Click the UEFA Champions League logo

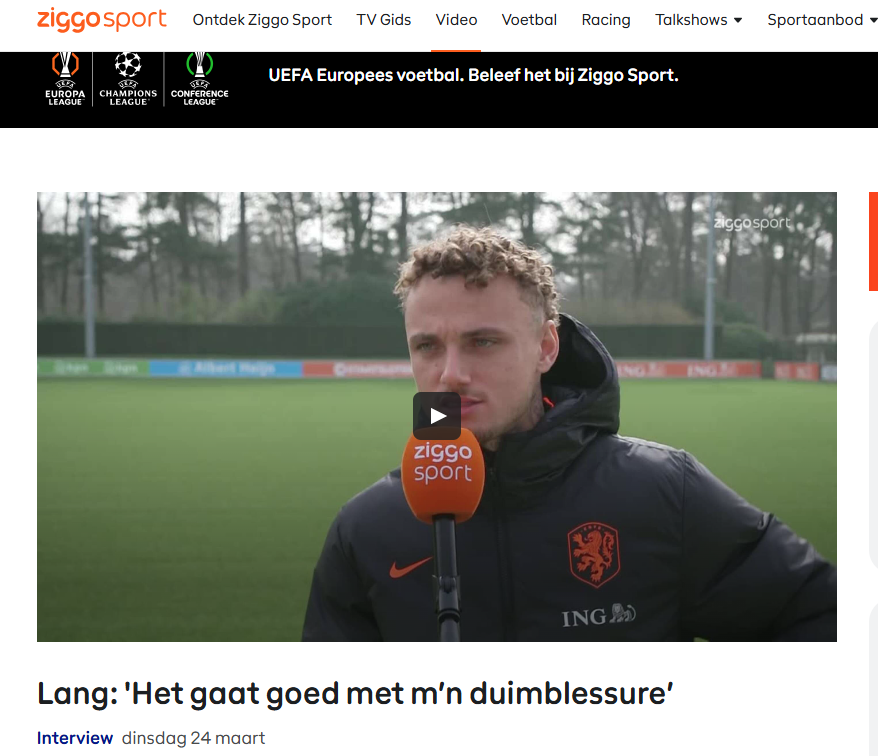pyautogui.click(x=128, y=78)
